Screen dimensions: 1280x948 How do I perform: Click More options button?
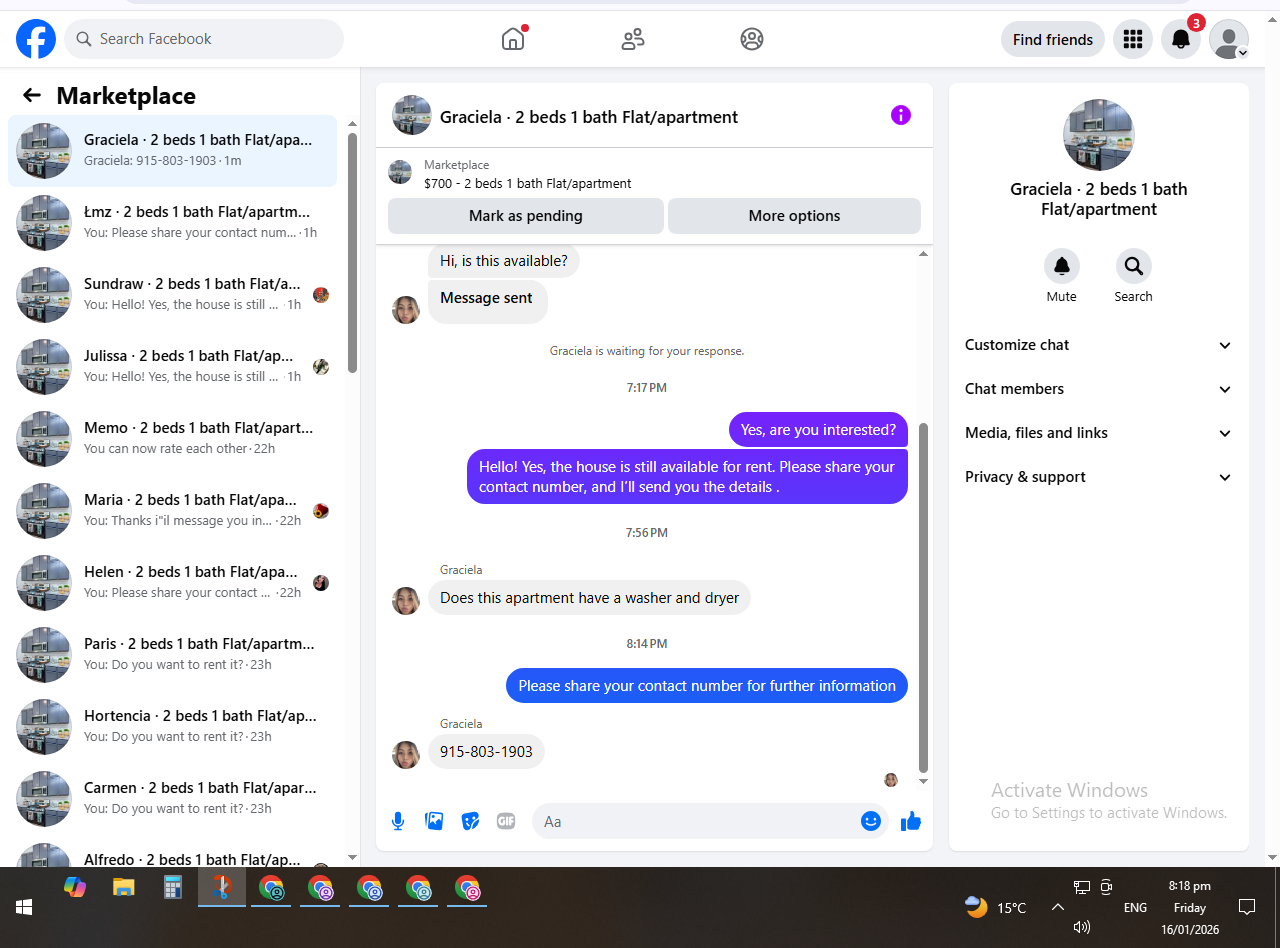[x=794, y=216]
